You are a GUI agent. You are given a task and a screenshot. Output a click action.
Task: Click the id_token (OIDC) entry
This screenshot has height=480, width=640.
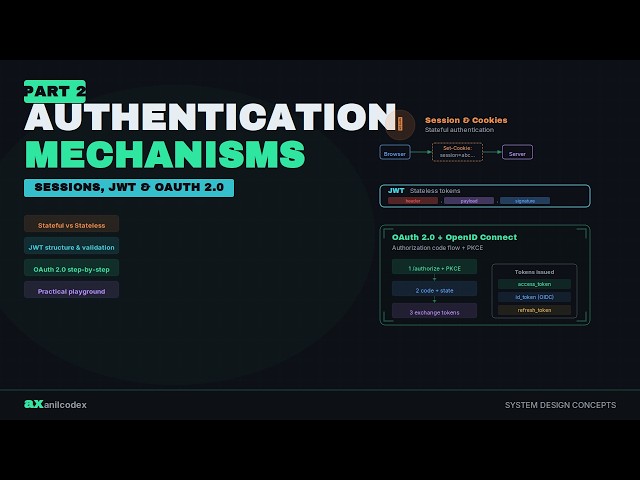[x=534, y=297]
